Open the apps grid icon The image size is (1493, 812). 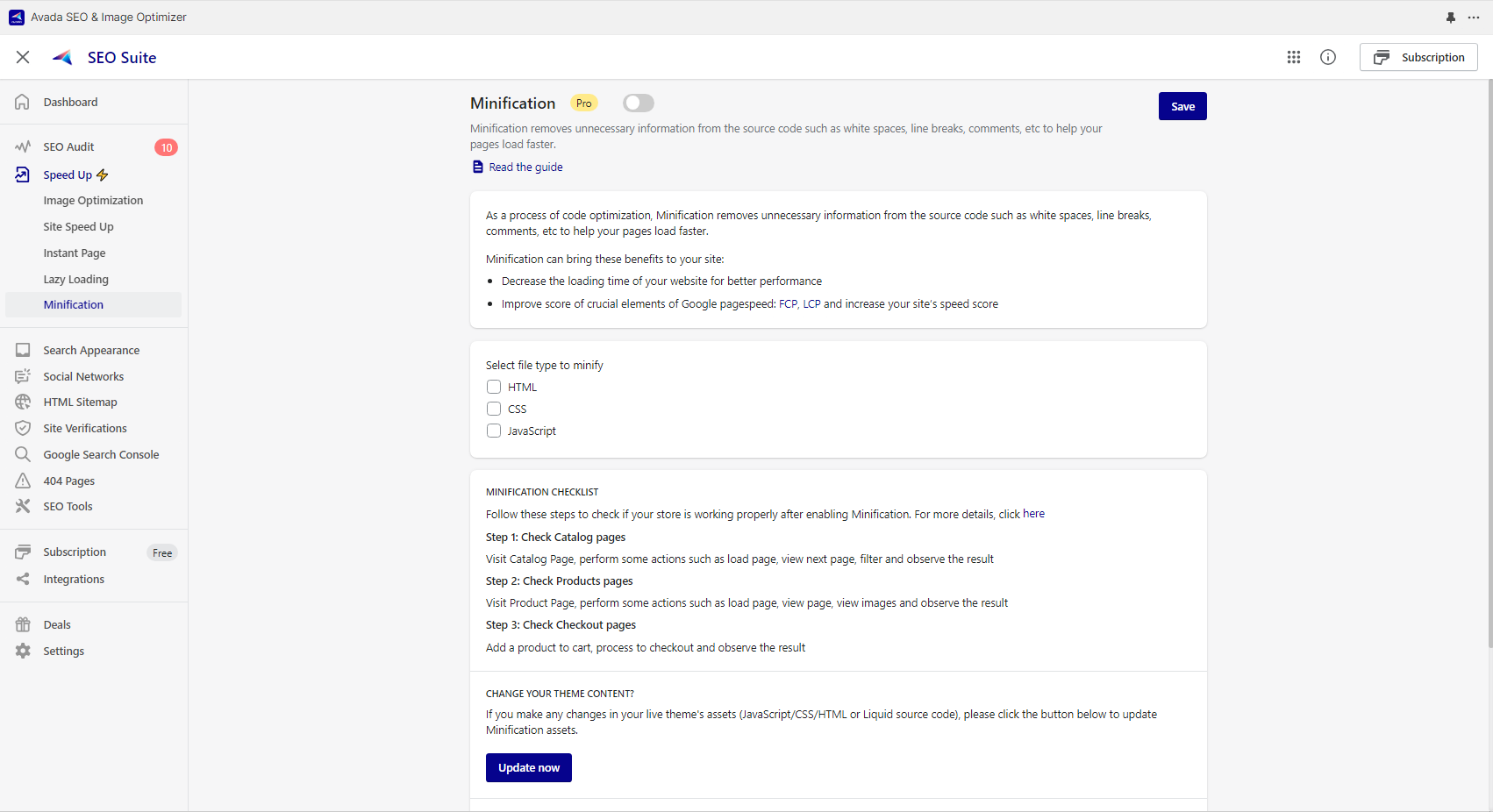coord(1294,57)
